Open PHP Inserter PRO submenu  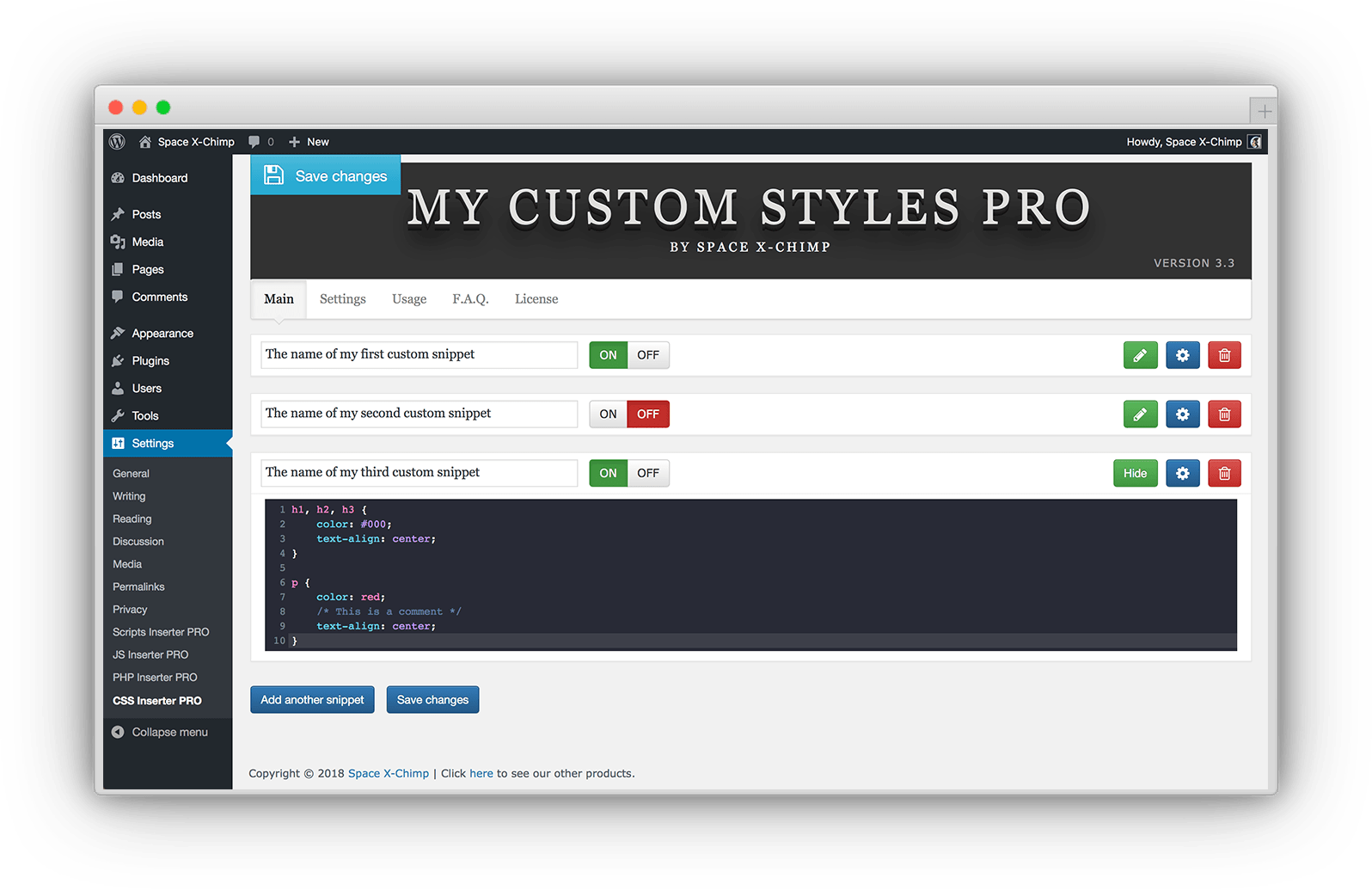coord(155,678)
